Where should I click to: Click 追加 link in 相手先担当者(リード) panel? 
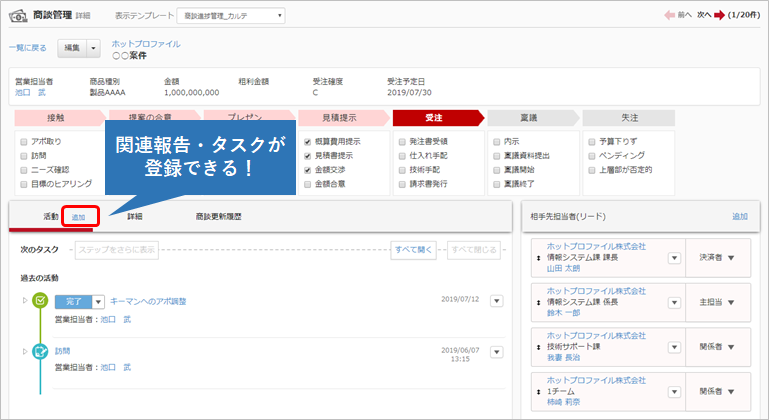740,216
